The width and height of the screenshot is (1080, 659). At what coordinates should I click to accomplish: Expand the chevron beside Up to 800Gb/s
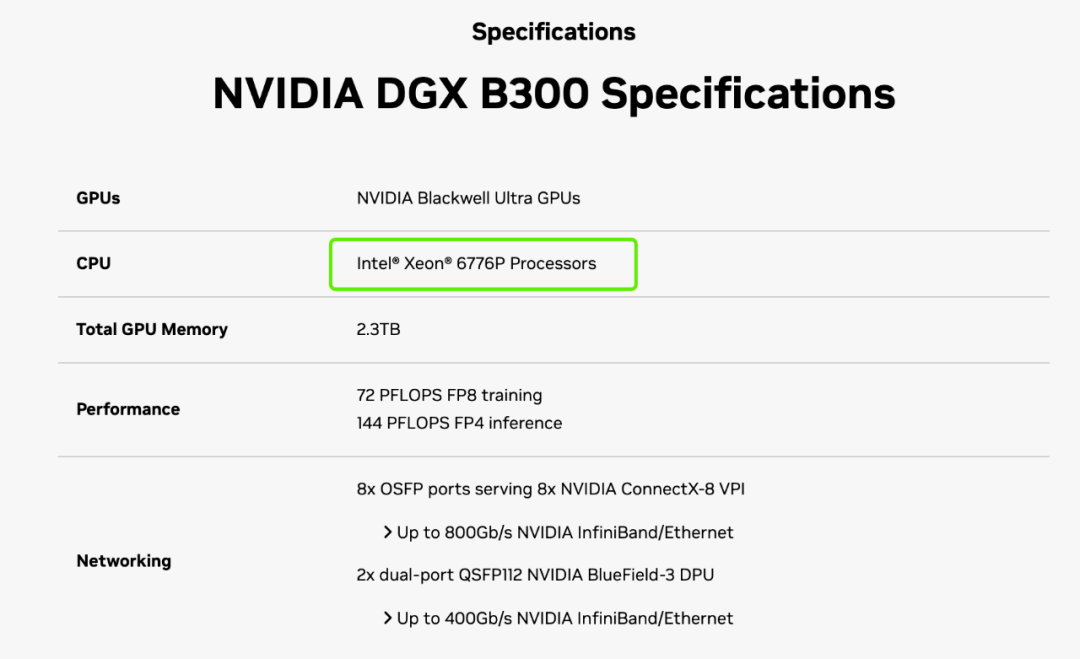pos(387,533)
